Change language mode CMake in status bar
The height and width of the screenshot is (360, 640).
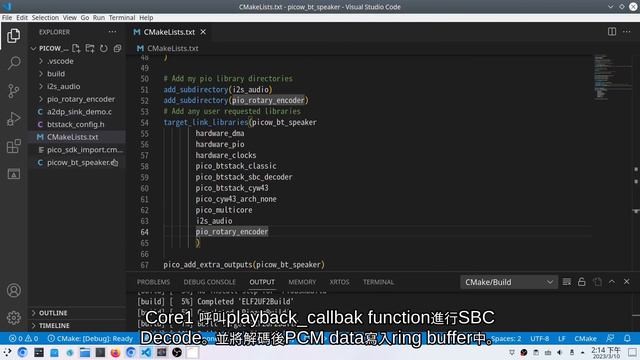point(585,338)
